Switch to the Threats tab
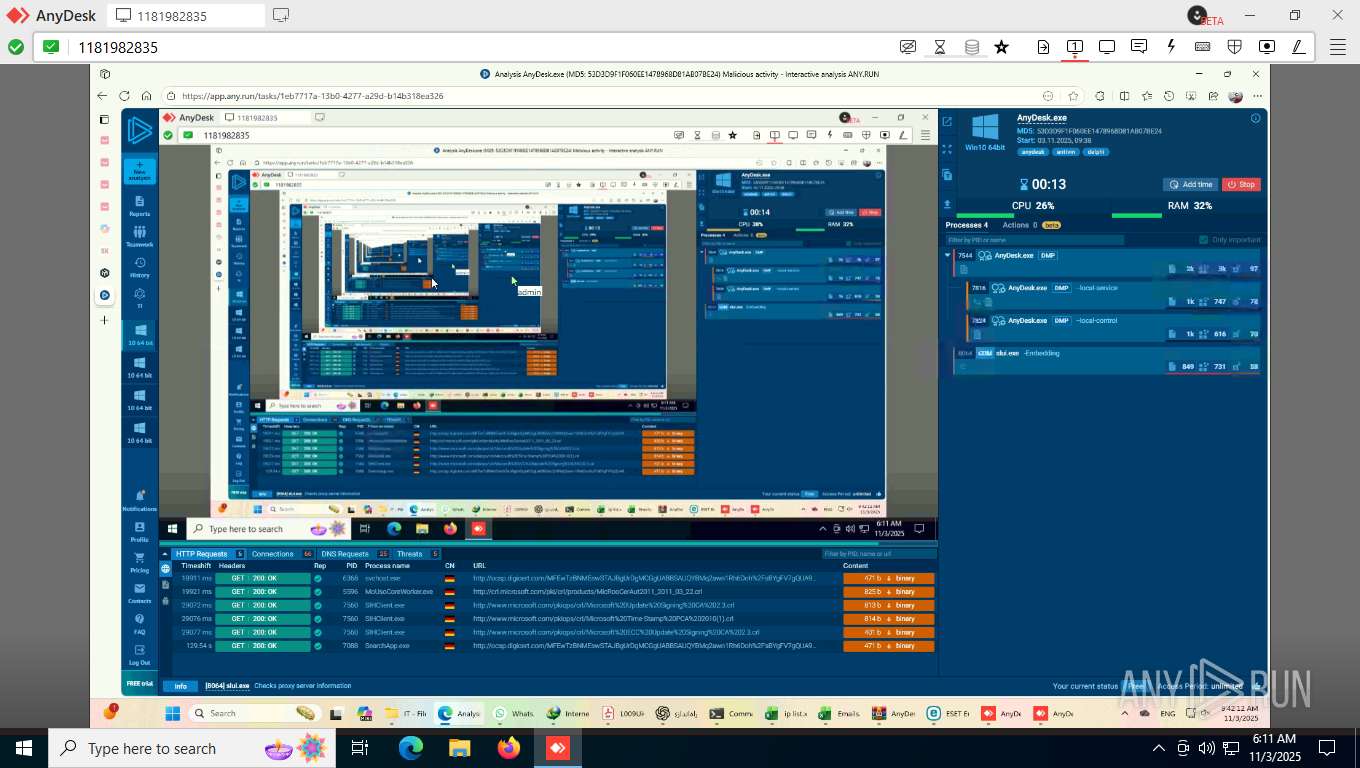 pyautogui.click(x=418, y=554)
